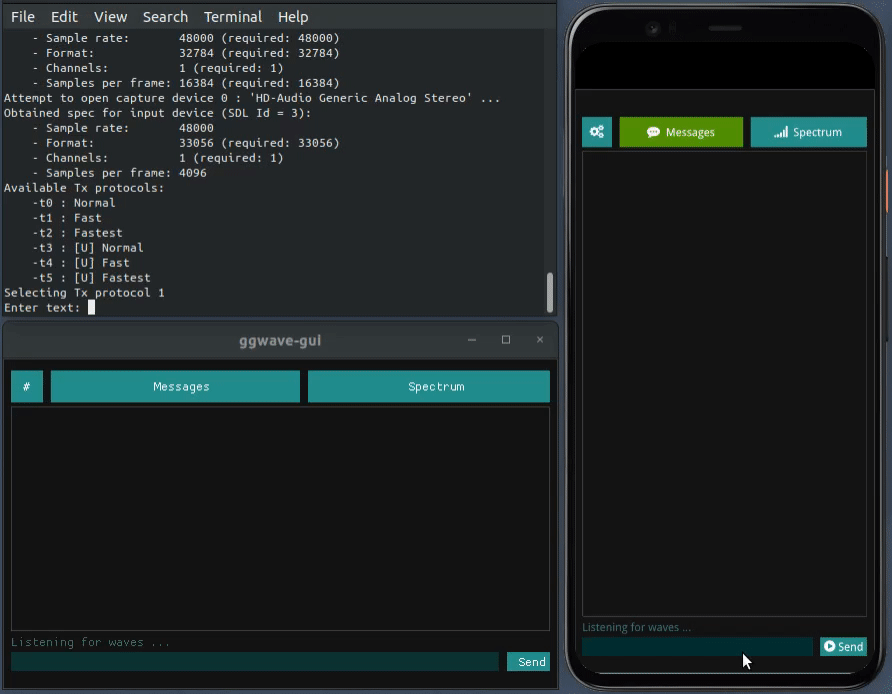Close the ggwave-gui window

tap(540, 340)
